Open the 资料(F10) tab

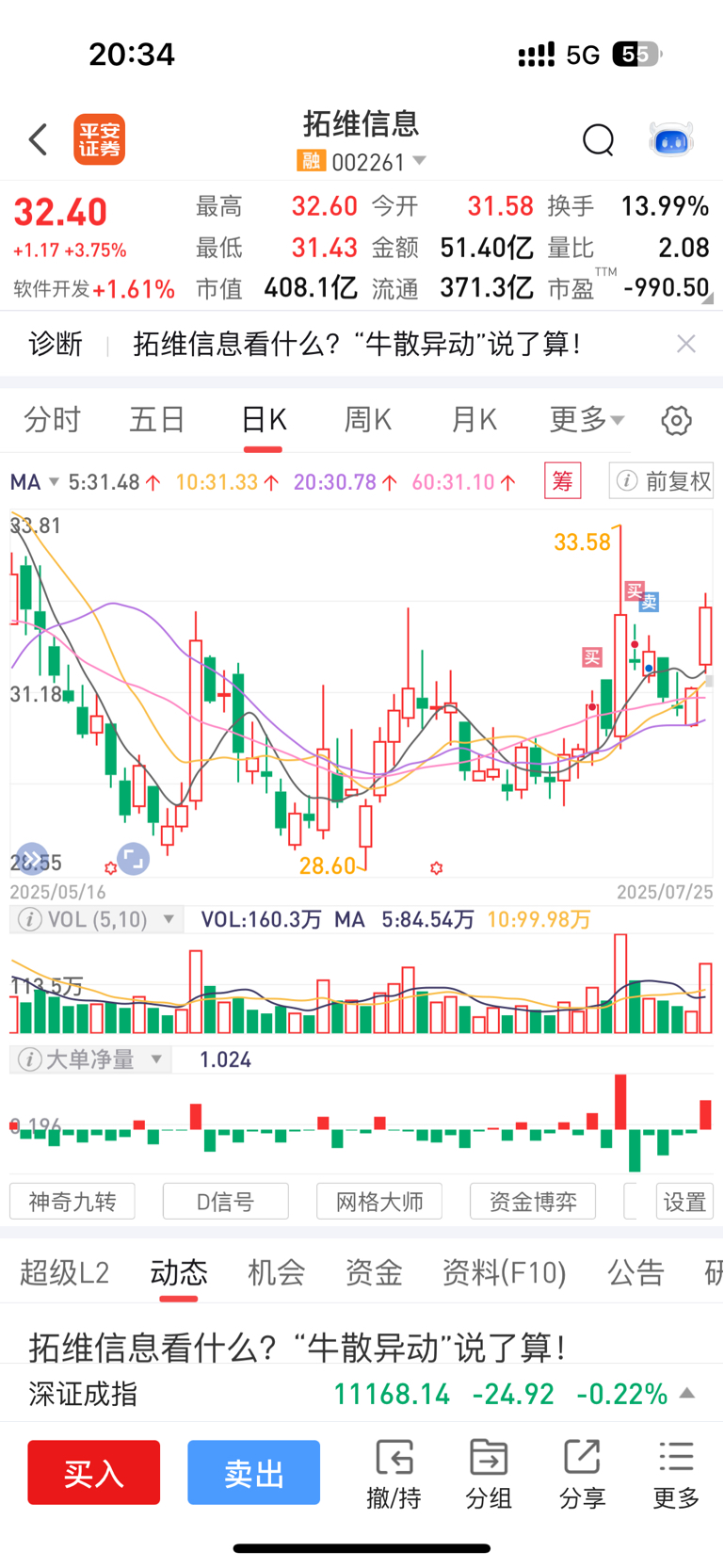(x=505, y=1273)
